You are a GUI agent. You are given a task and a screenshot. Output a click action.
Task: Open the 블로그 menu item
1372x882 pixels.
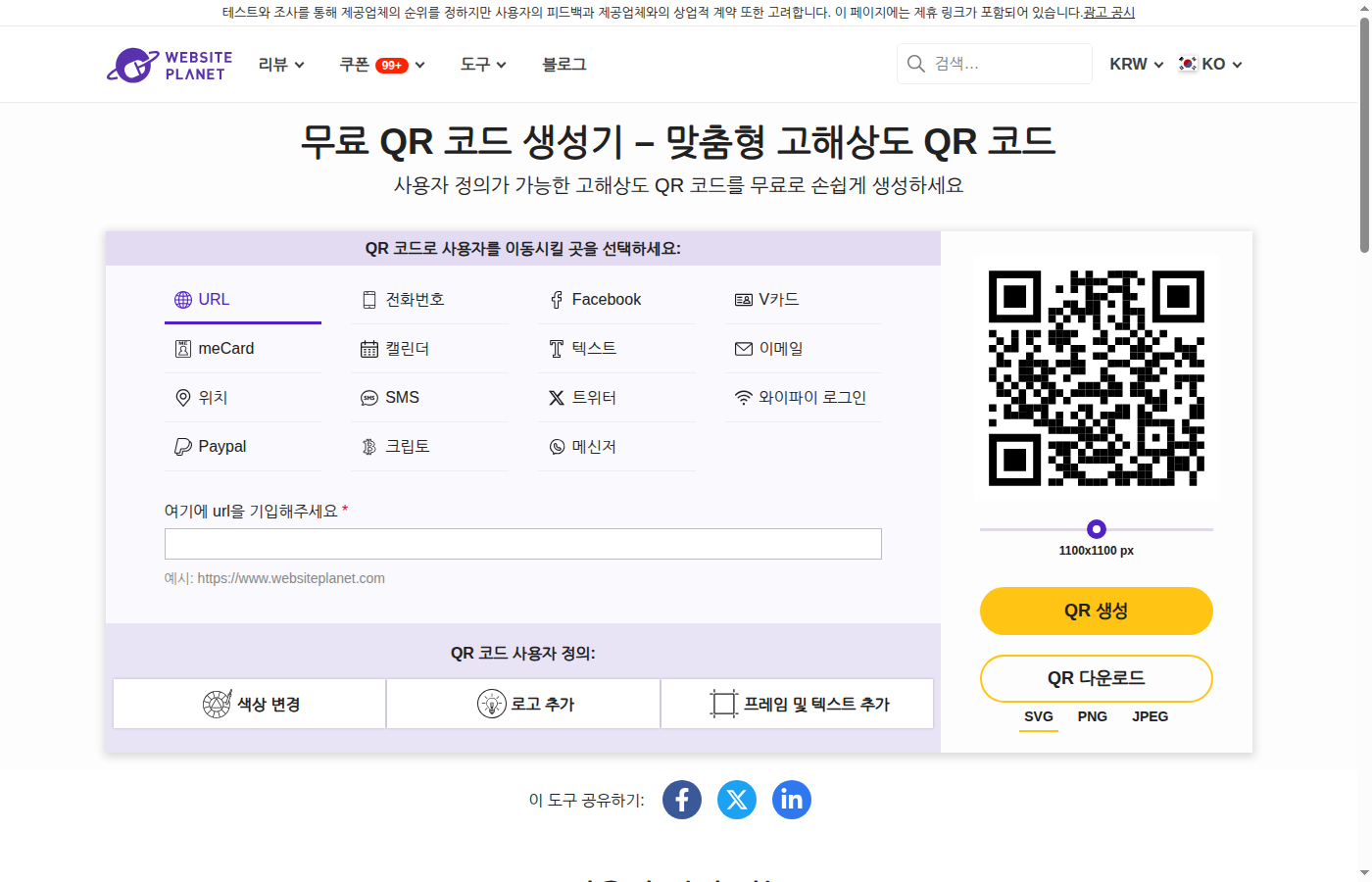pos(563,64)
